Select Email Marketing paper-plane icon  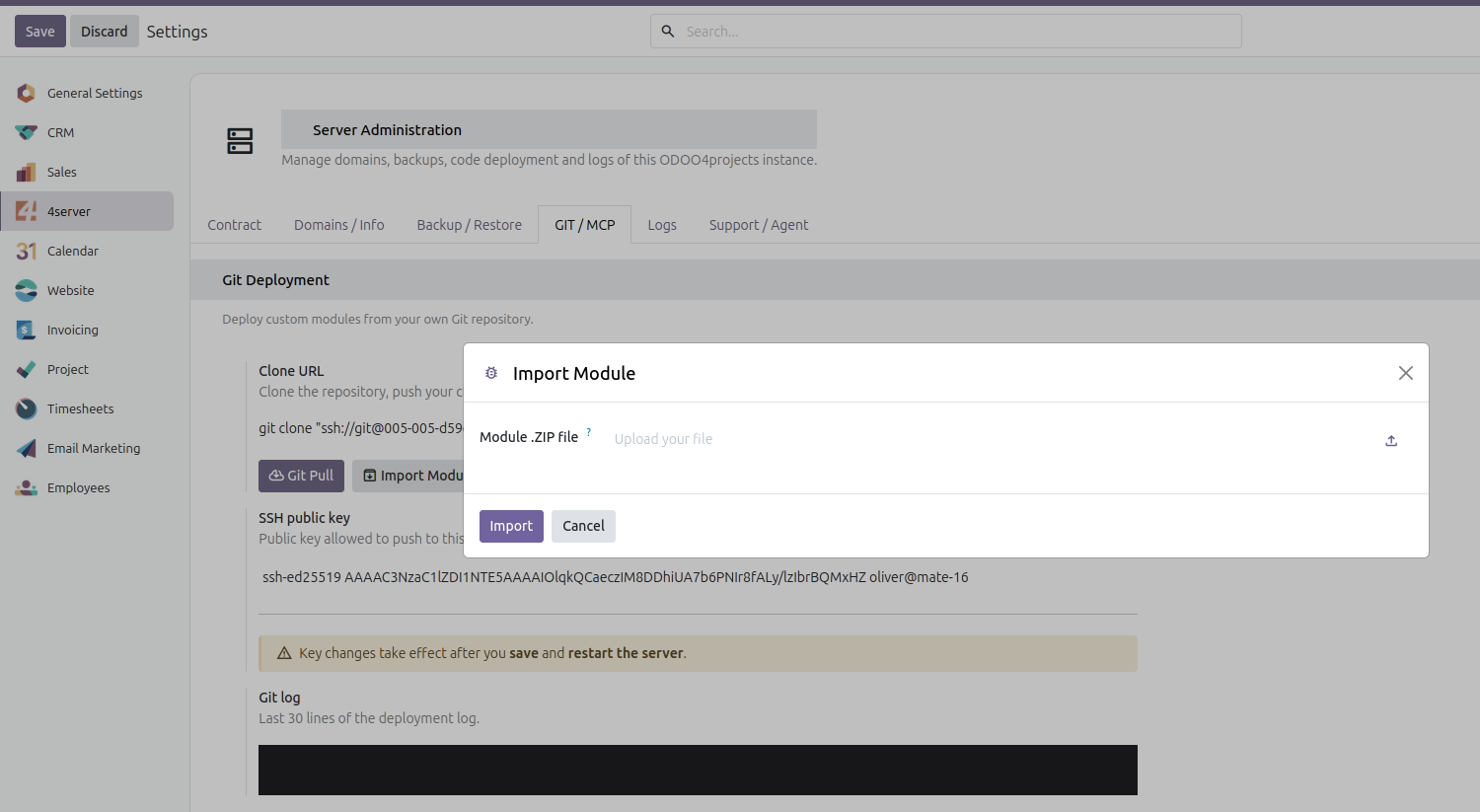coord(27,448)
